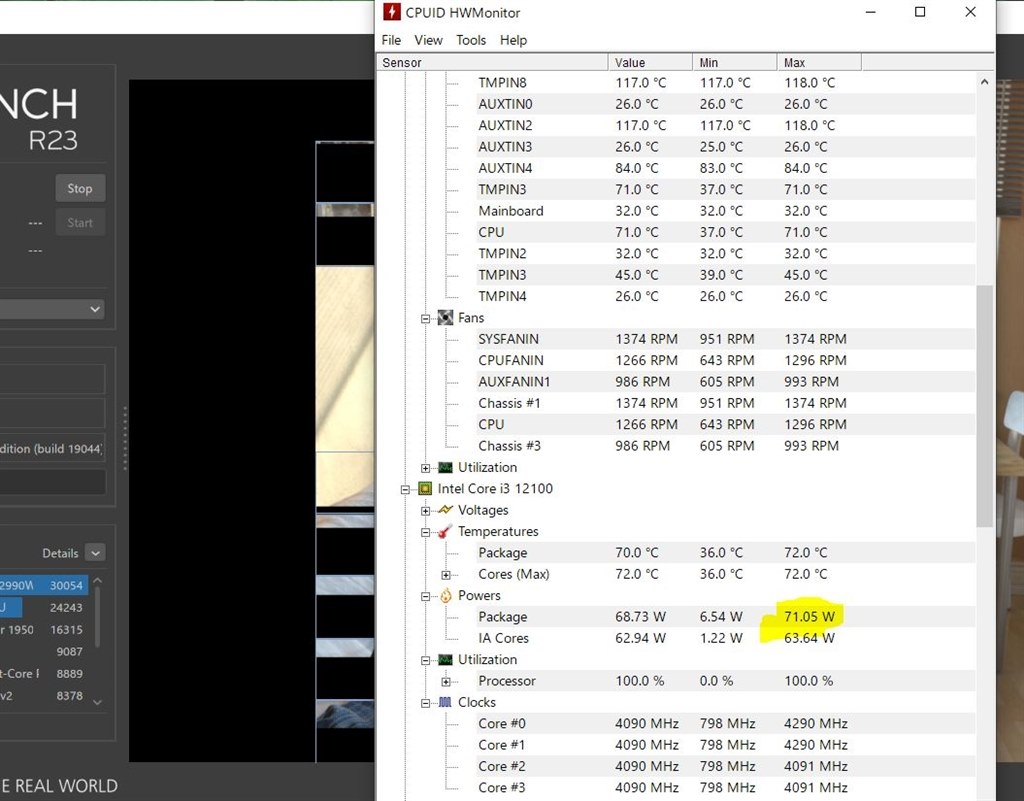Screen dimensions: 1024x801
Task: Collapse the Intel Core i3 12100 node
Action: 406,490
